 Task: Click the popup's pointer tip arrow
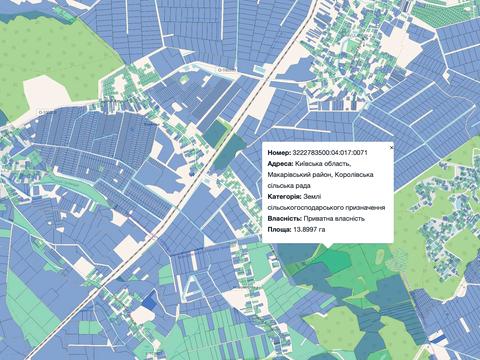[x=328, y=246]
